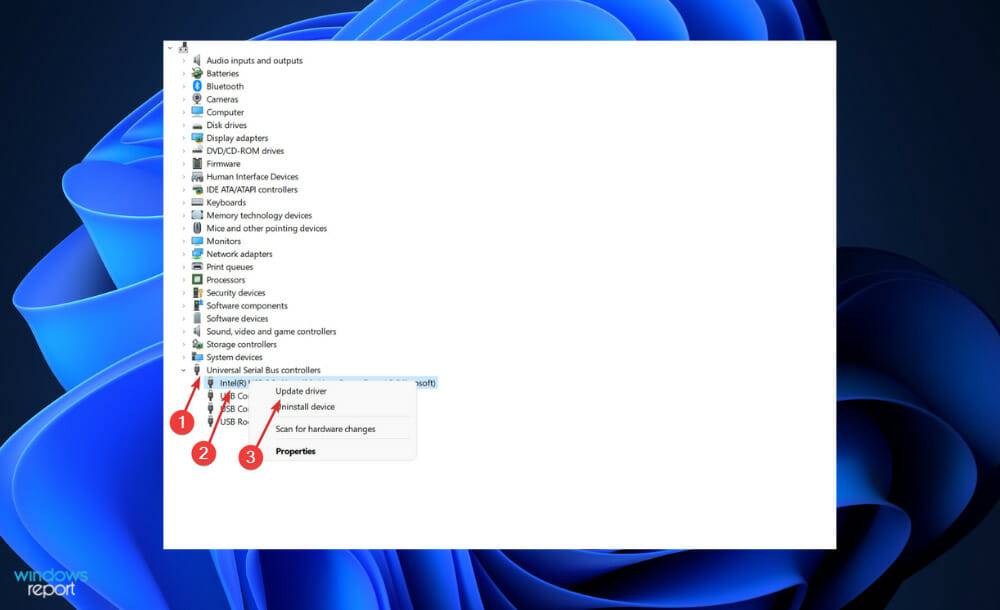Collapse the Universal Serial Bus controllers node
This screenshot has width=1000, height=610.
tap(184, 370)
